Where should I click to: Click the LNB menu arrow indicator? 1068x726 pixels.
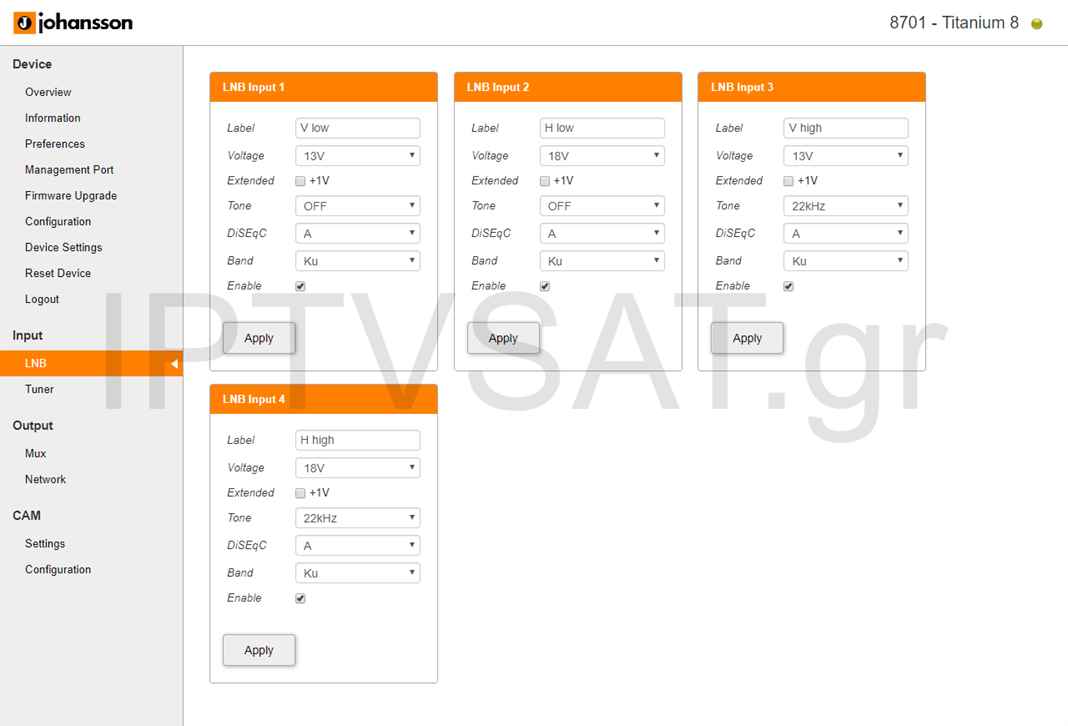[173, 364]
